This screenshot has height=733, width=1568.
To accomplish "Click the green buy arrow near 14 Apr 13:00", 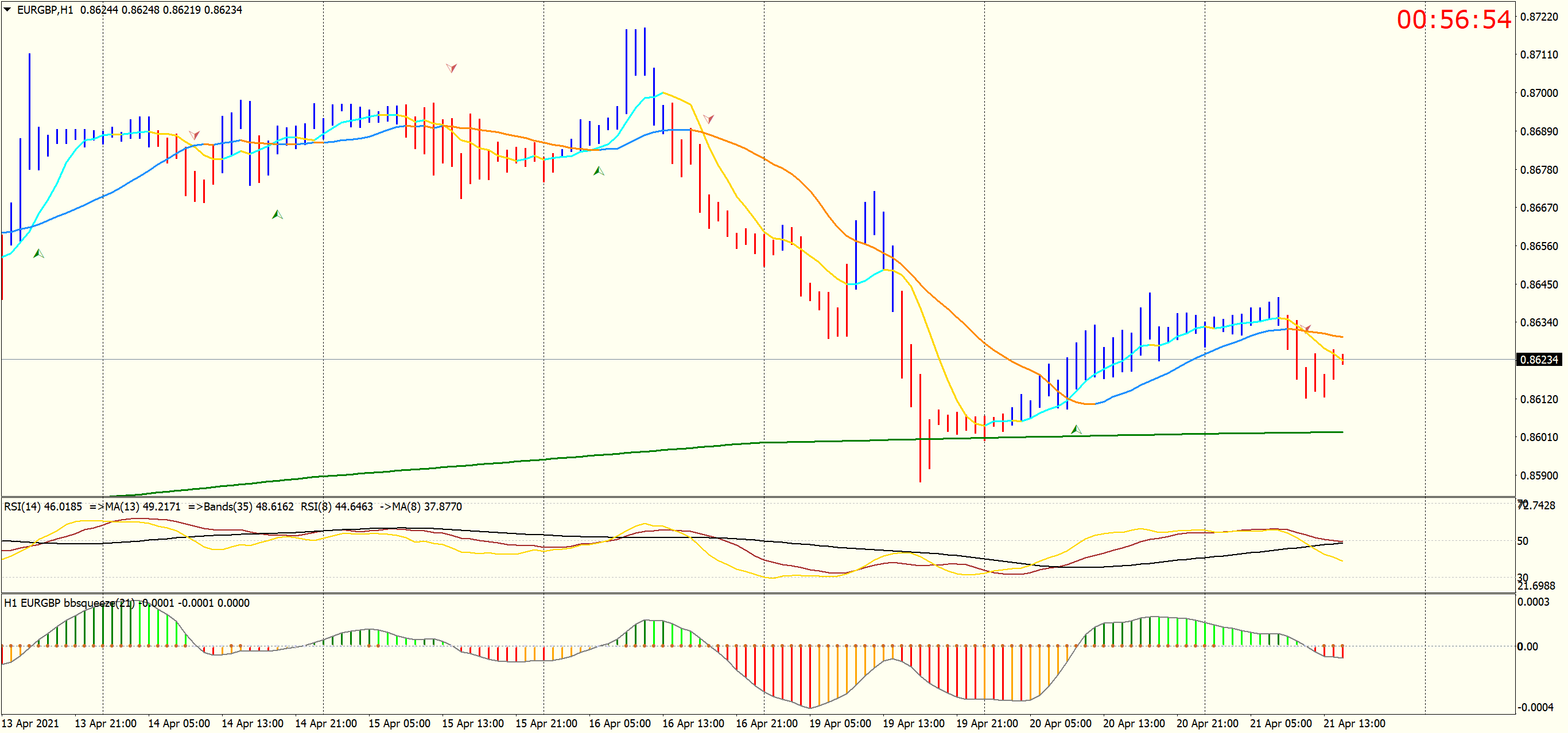I will 277,214.
